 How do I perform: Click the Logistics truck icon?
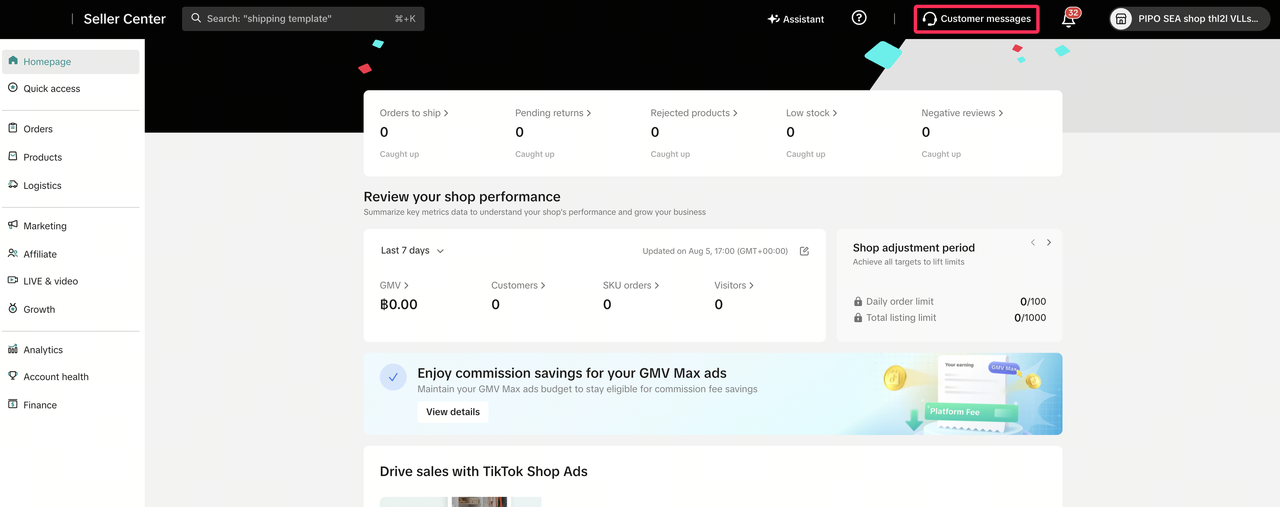tap(13, 185)
